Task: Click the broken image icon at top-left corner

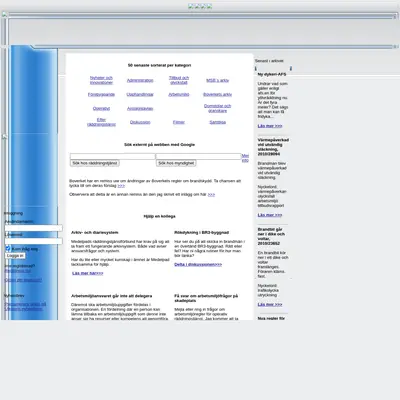Action: pos(4,14)
